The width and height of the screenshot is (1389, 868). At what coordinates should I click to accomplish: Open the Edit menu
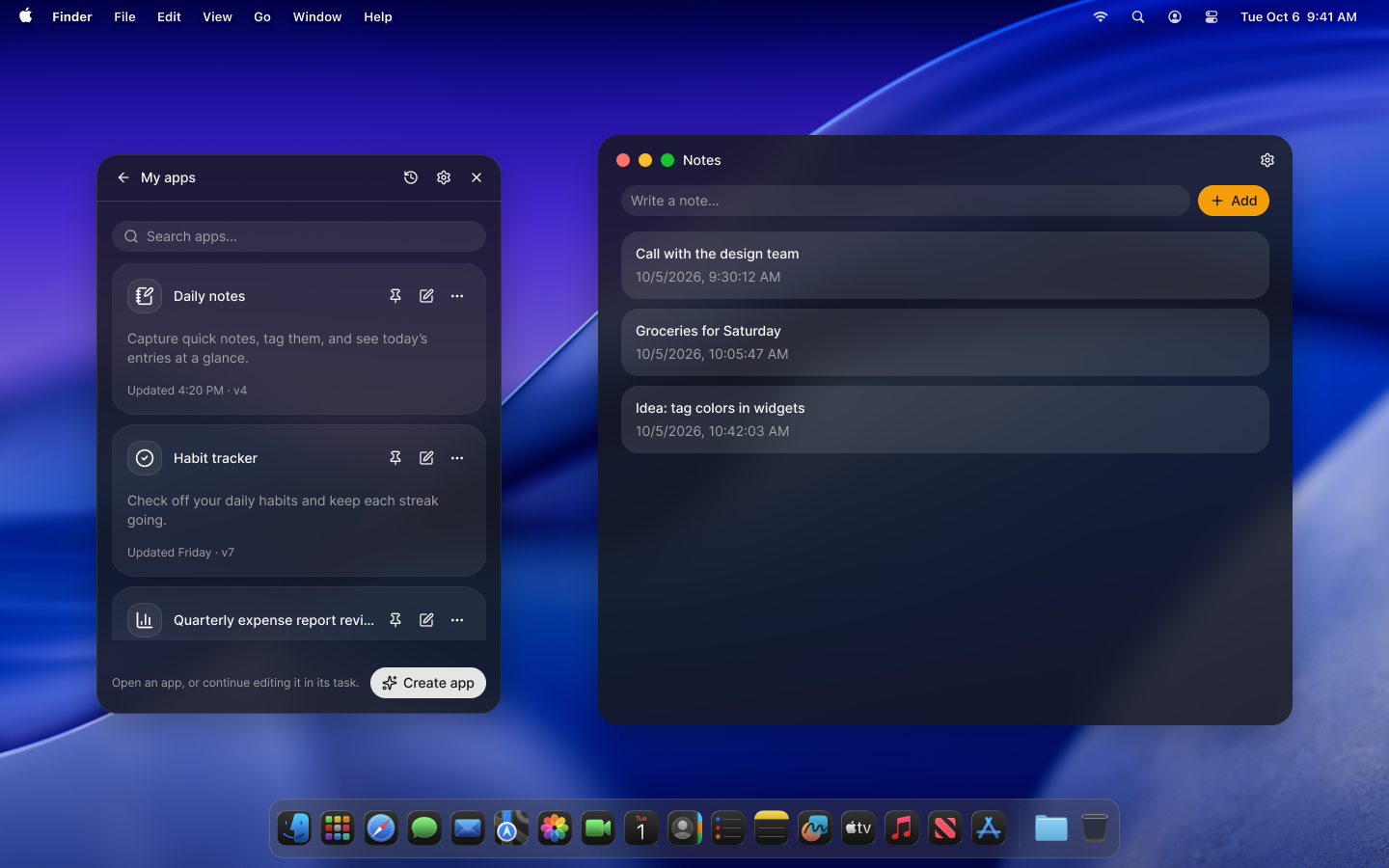[x=169, y=16]
